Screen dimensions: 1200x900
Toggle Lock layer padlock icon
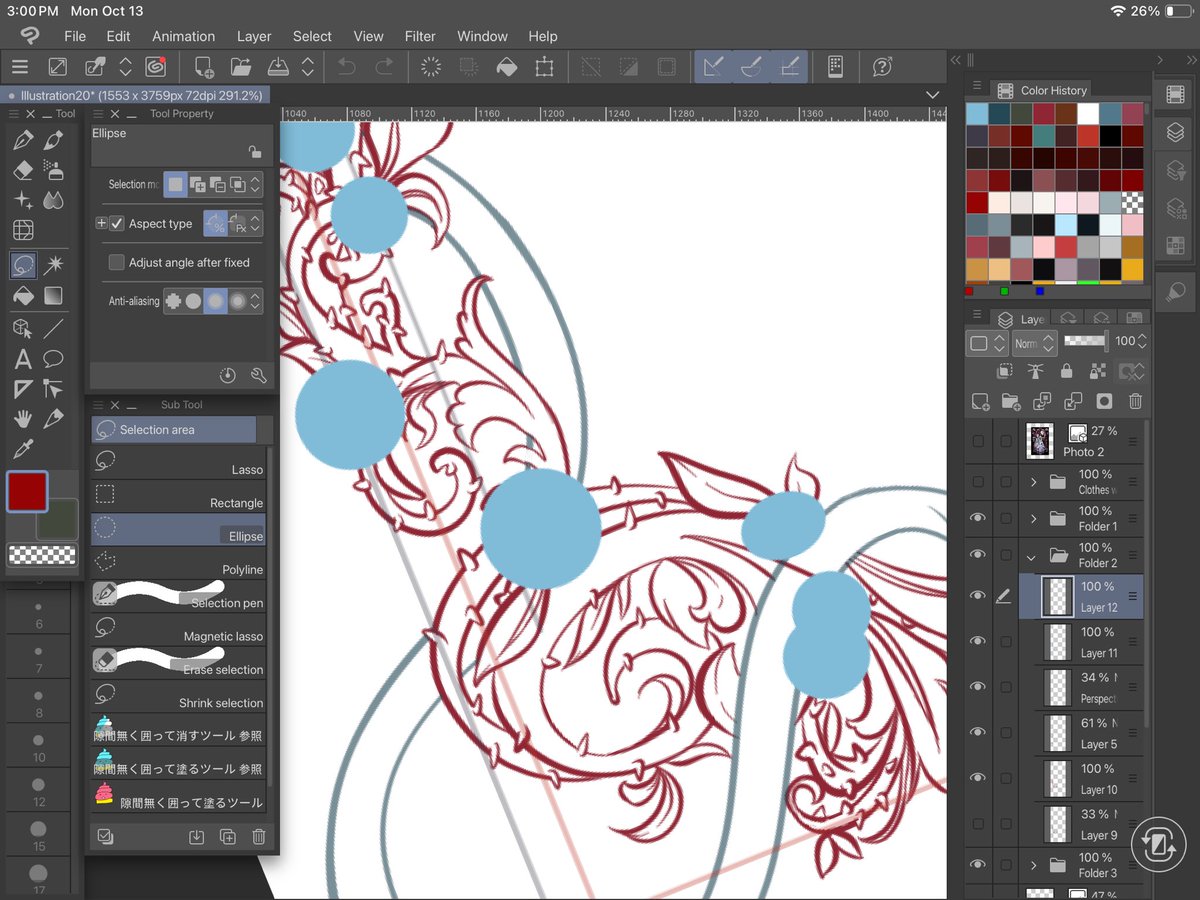pyautogui.click(x=1066, y=371)
